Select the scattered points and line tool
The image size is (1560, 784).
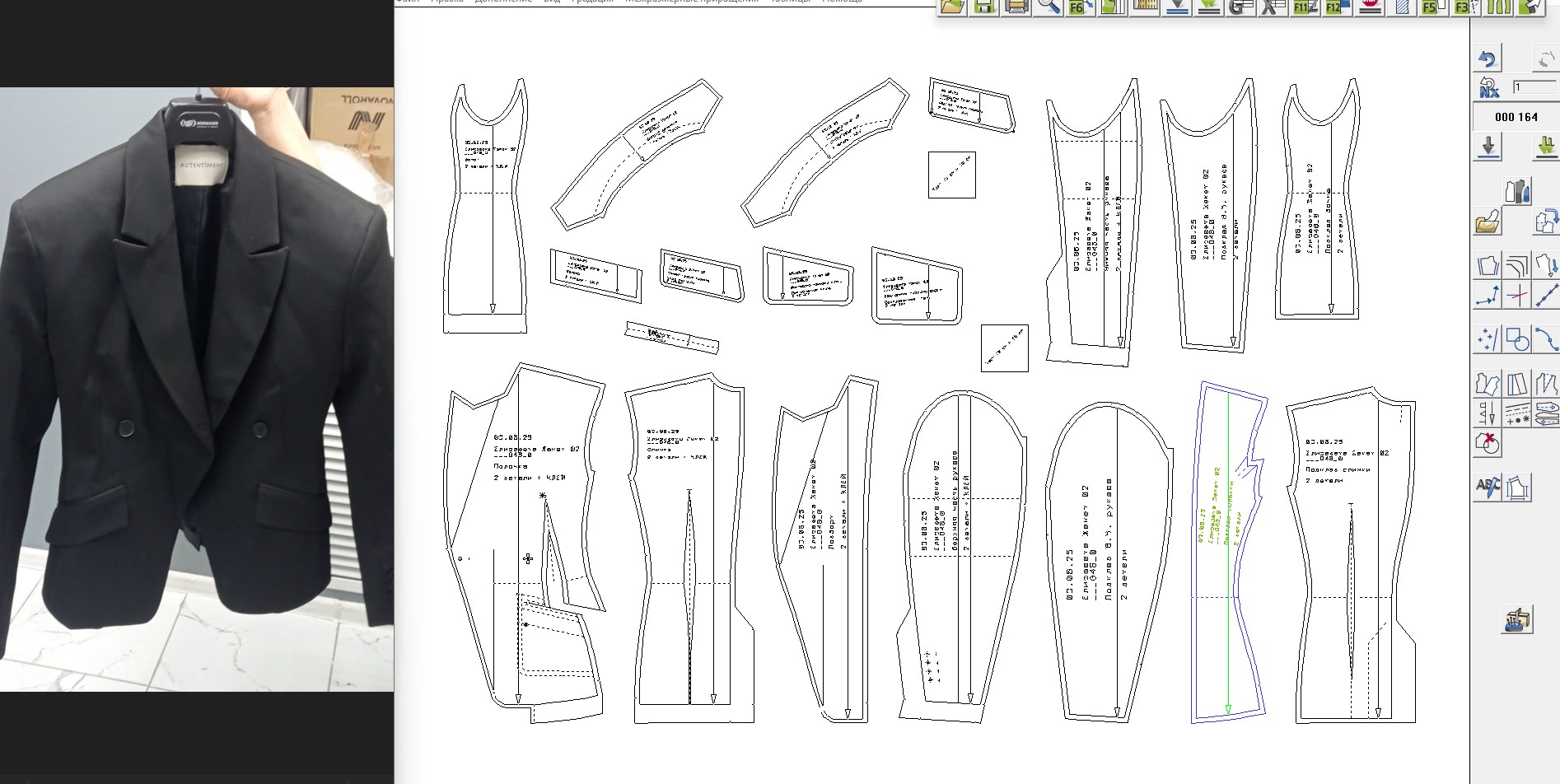click(x=1488, y=339)
